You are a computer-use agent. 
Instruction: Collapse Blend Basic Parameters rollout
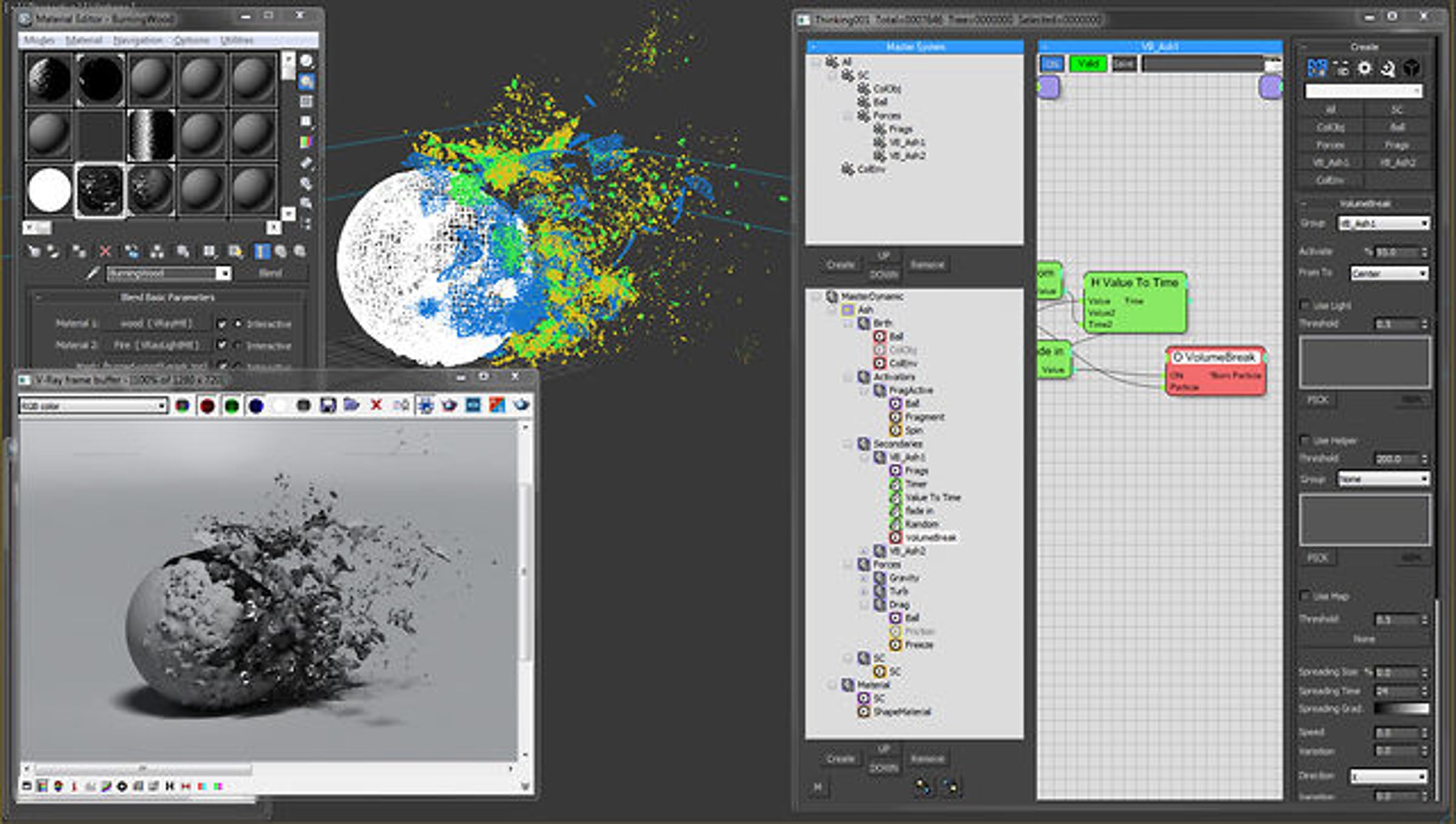point(38,297)
